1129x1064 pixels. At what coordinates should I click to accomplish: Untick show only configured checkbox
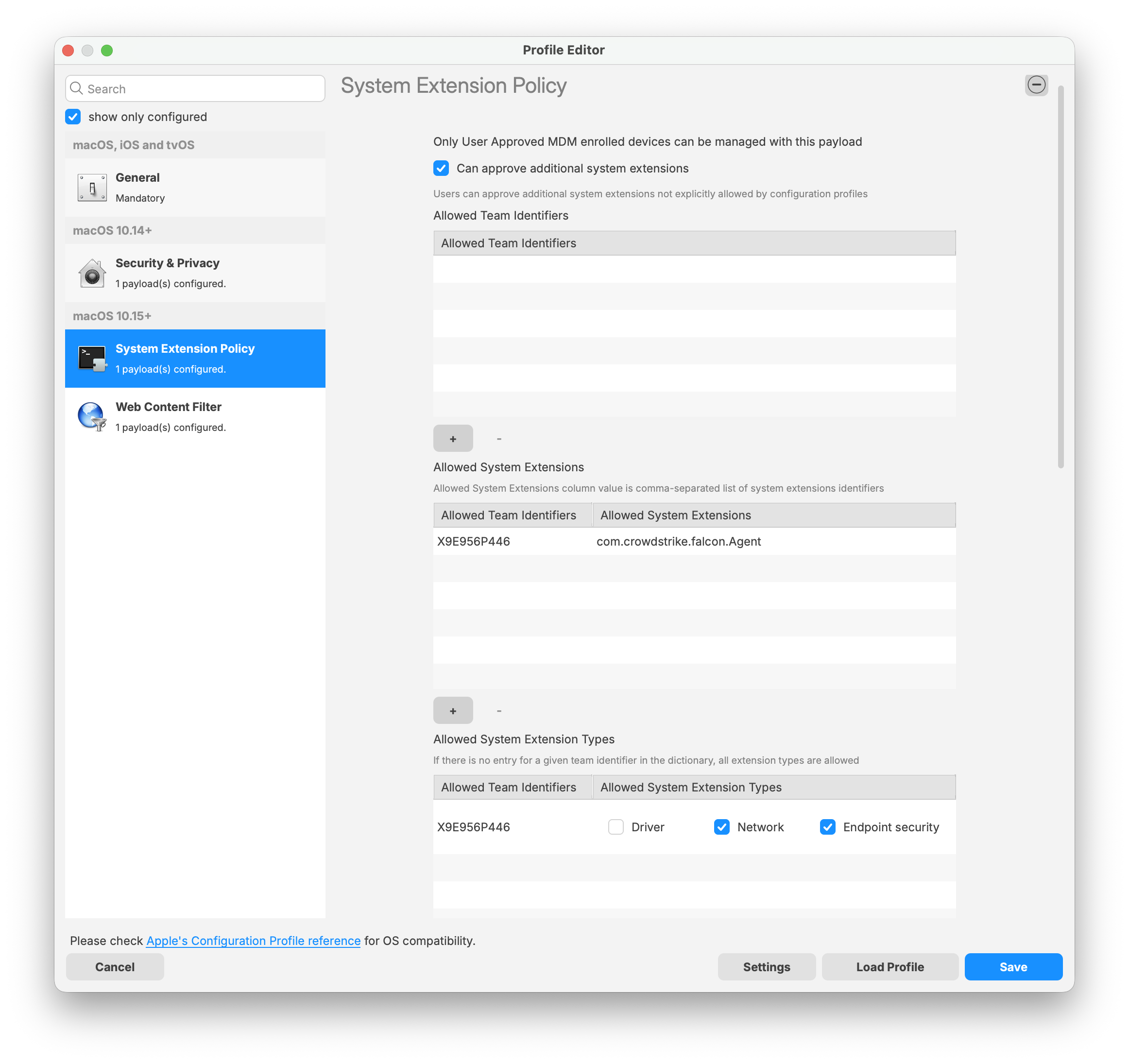point(73,117)
